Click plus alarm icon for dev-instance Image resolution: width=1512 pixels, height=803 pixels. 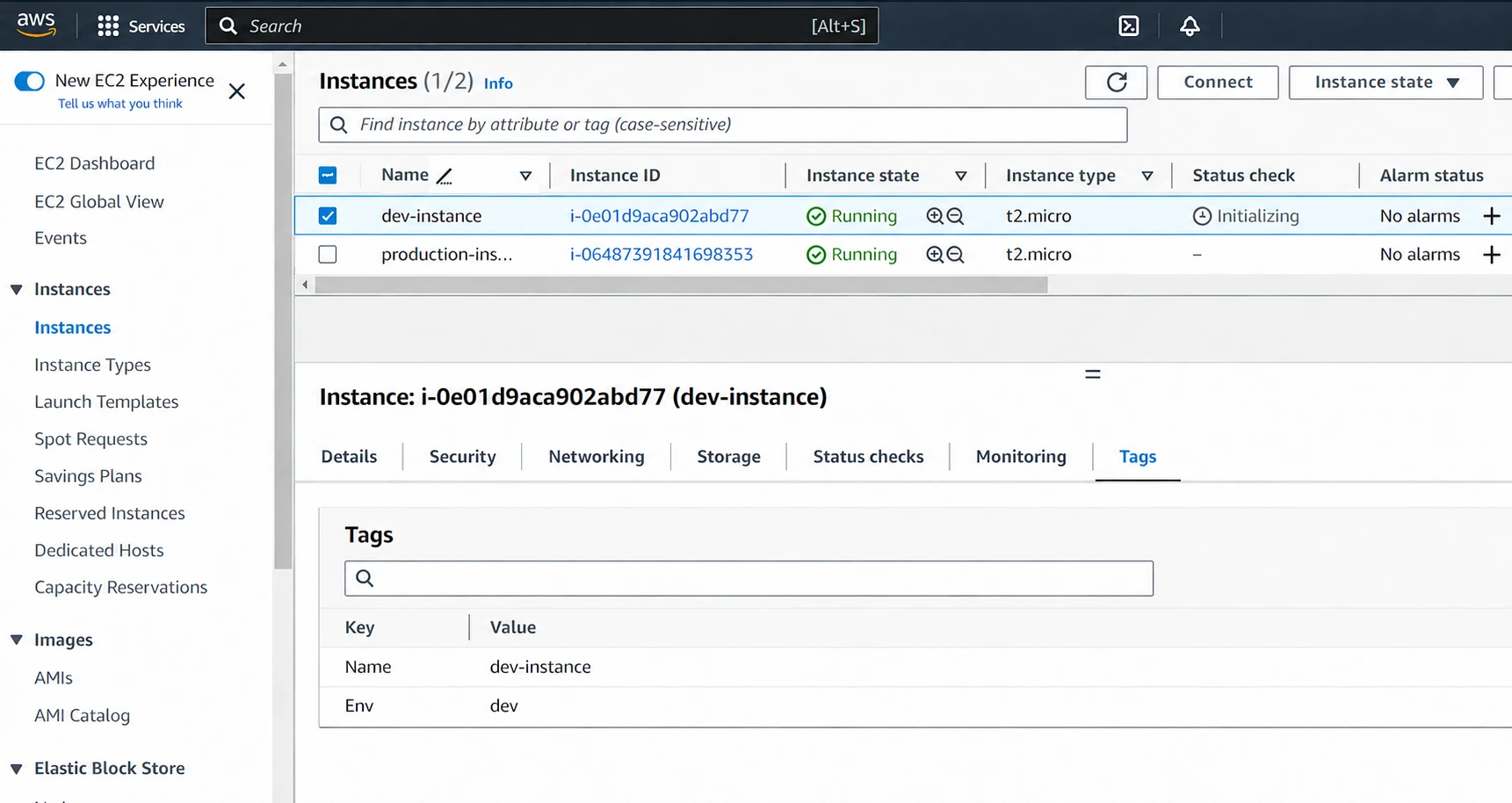click(x=1491, y=216)
